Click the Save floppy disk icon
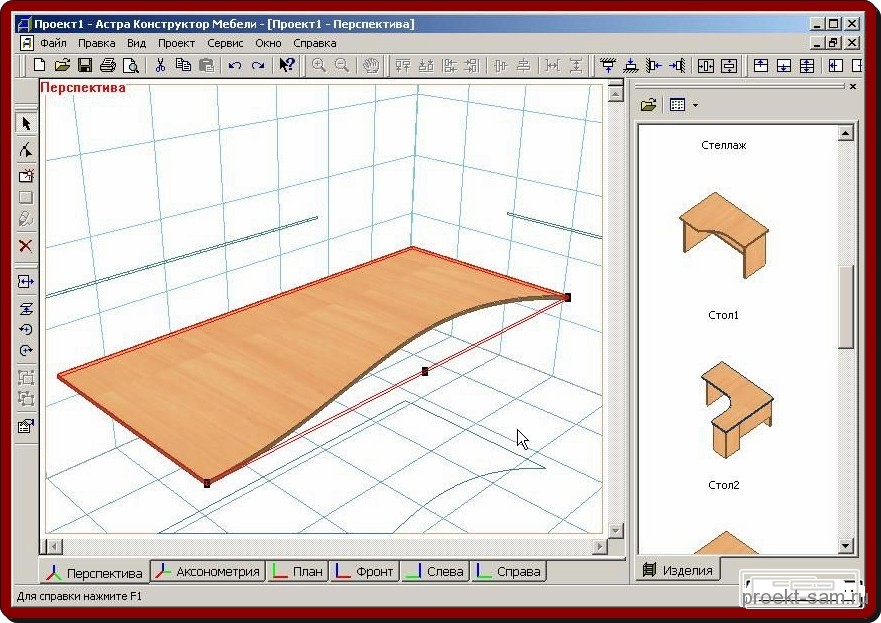This screenshot has width=881, height=623. click(x=85, y=65)
